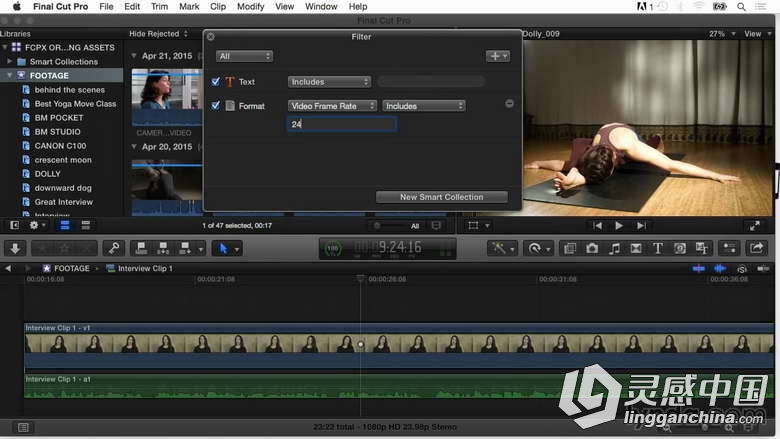This screenshot has width=780, height=439.
Task: Open the Timeline Index button
Action: coord(23,427)
